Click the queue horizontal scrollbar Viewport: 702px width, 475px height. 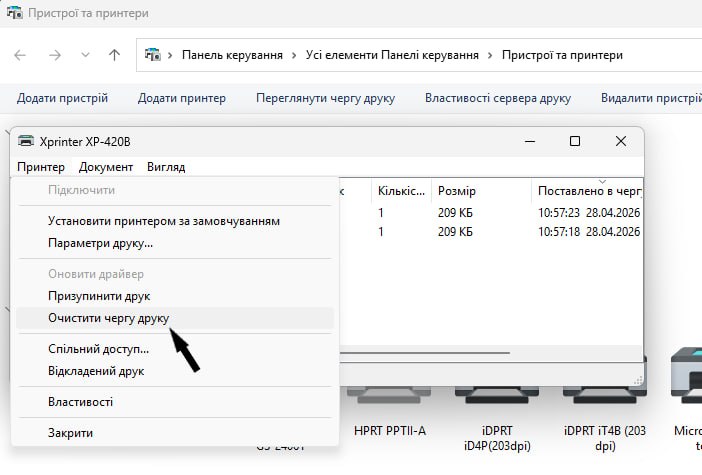(424, 353)
